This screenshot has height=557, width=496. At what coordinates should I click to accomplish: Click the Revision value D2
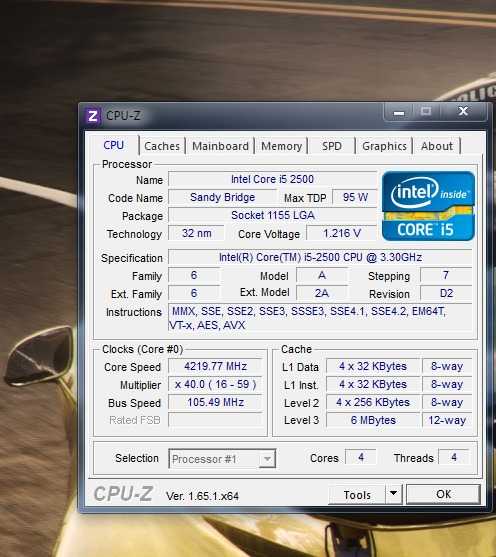[x=446, y=293]
